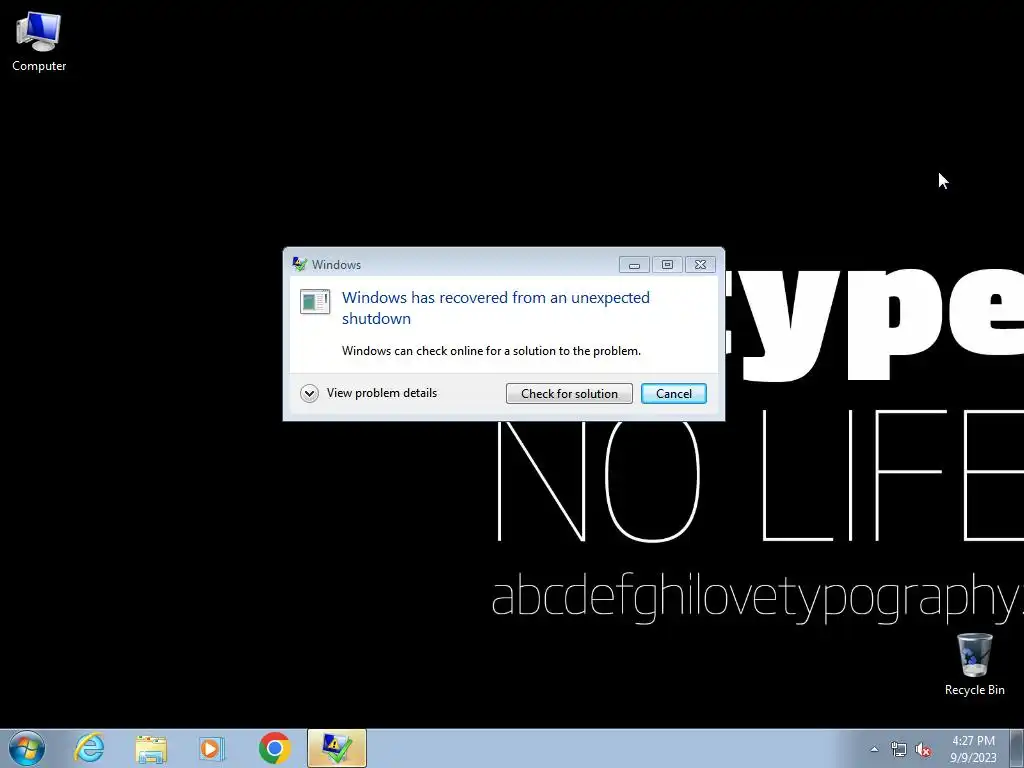Click 'Windows can check online' message text

pyautogui.click(x=491, y=351)
